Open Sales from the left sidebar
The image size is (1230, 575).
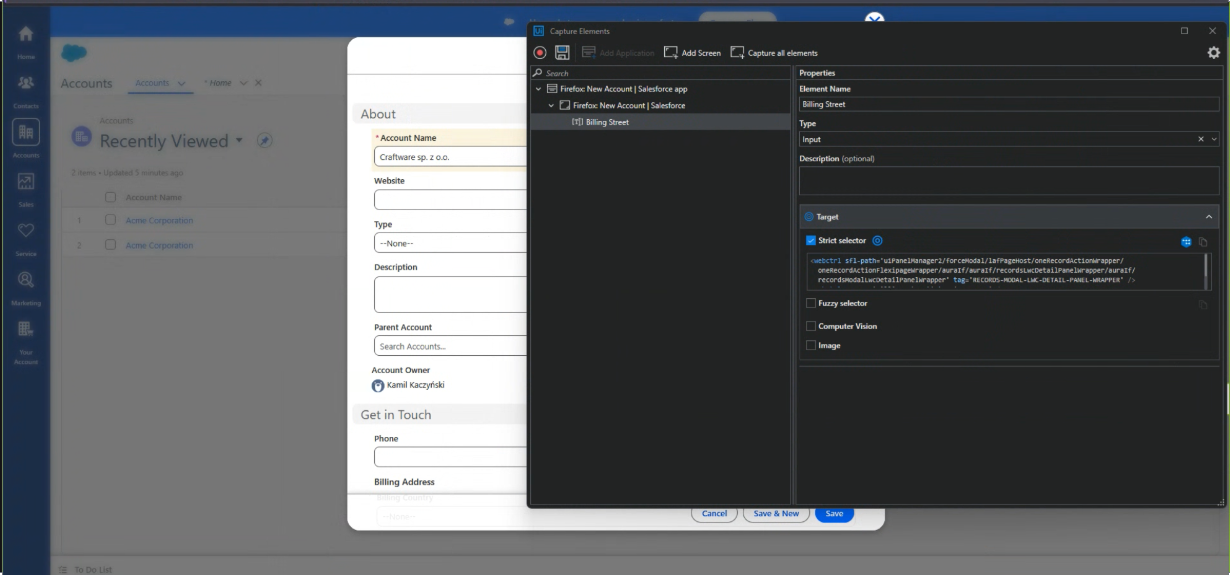coord(25,183)
